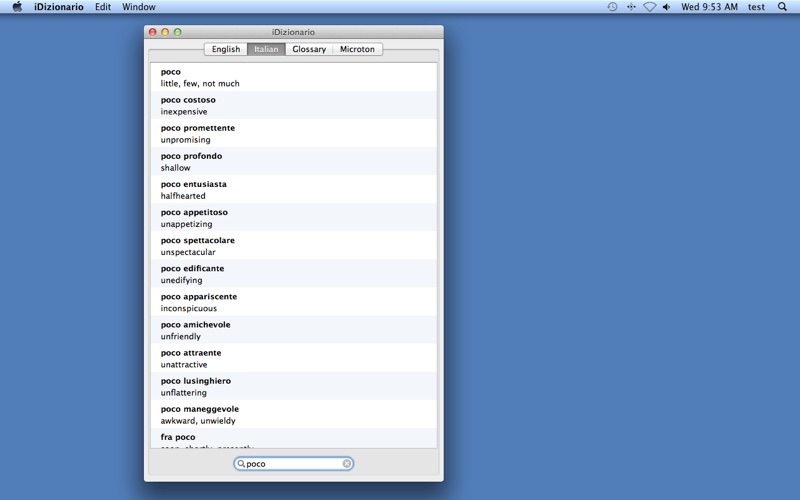This screenshot has width=800, height=500.
Task: Open Spotlight search magnifier icon
Action: point(782,7)
